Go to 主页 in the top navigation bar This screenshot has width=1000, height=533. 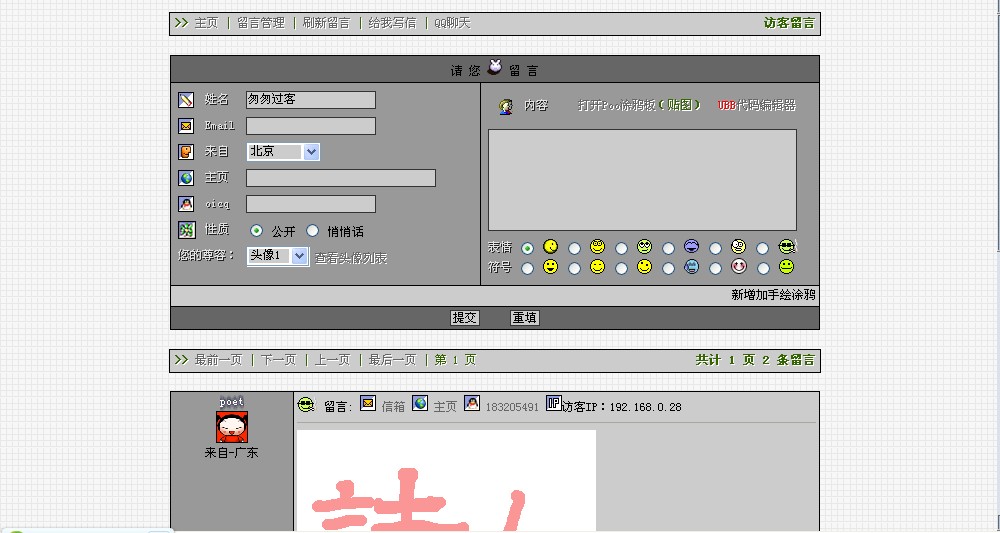tap(206, 23)
